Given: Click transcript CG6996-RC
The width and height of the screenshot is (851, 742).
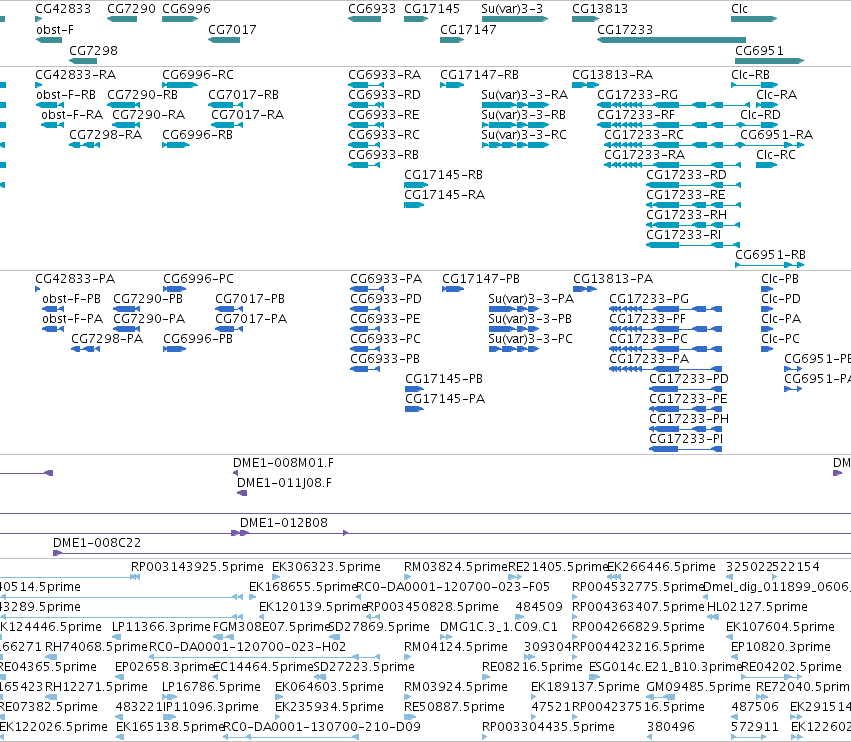Looking at the screenshot, I should pos(198,74).
